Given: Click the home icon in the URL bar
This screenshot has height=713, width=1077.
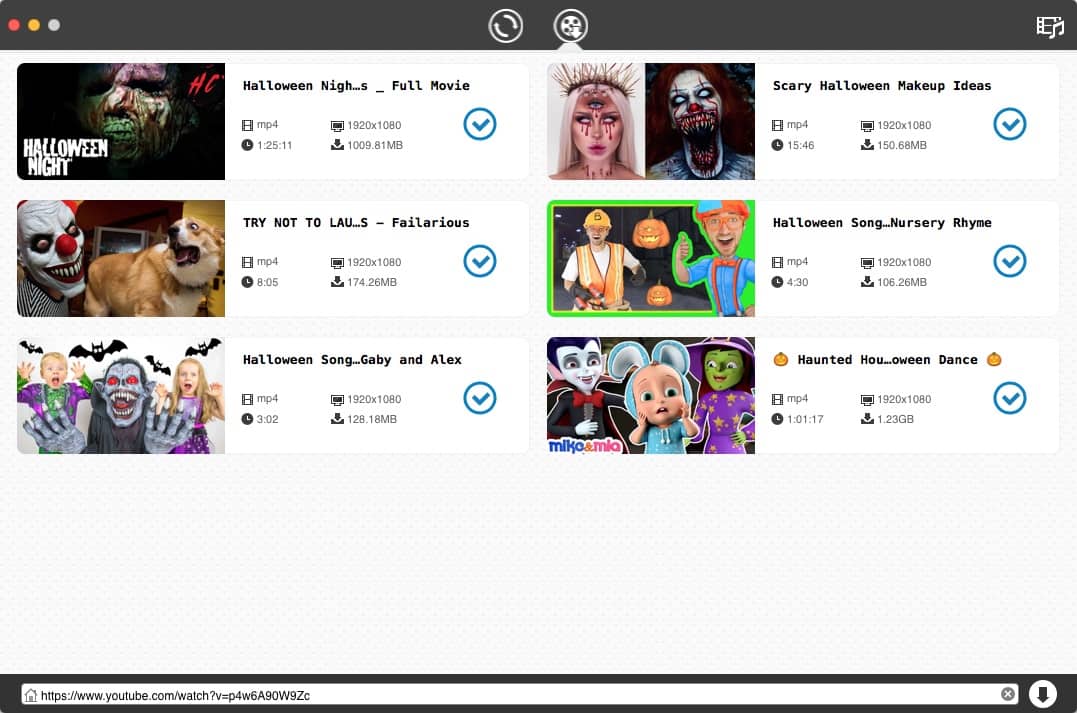Looking at the screenshot, I should coord(31,695).
